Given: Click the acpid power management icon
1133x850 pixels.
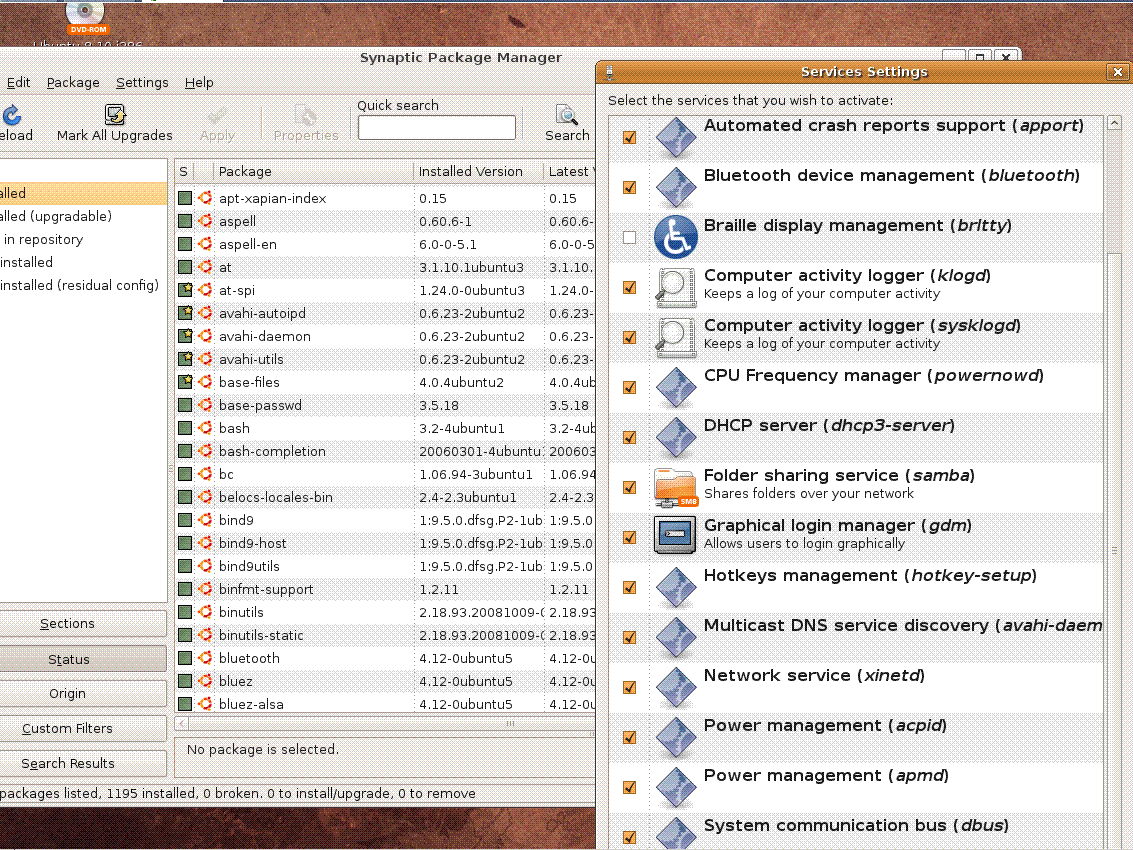Looking at the screenshot, I should click(676, 737).
